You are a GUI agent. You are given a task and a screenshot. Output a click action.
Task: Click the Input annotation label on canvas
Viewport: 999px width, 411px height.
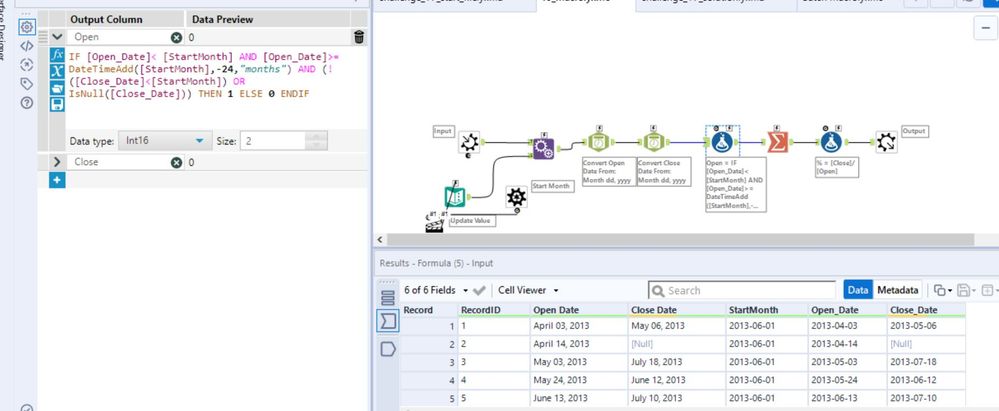(443, 131)
